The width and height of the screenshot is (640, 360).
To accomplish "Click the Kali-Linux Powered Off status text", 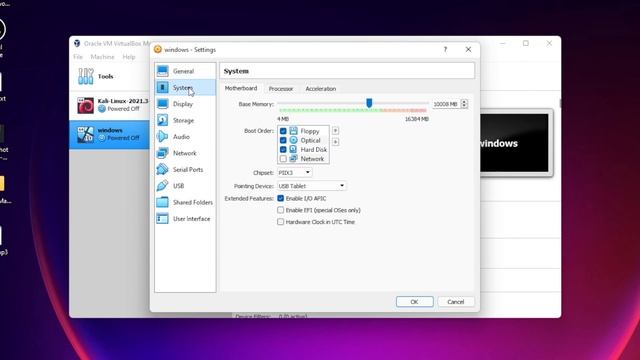I will (x=123, y=109).
